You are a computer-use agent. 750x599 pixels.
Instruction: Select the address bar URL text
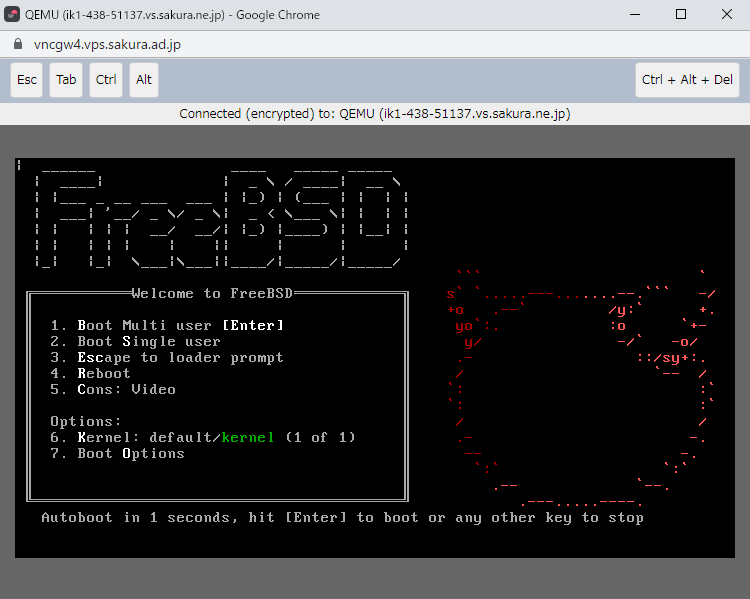[107, 45]
